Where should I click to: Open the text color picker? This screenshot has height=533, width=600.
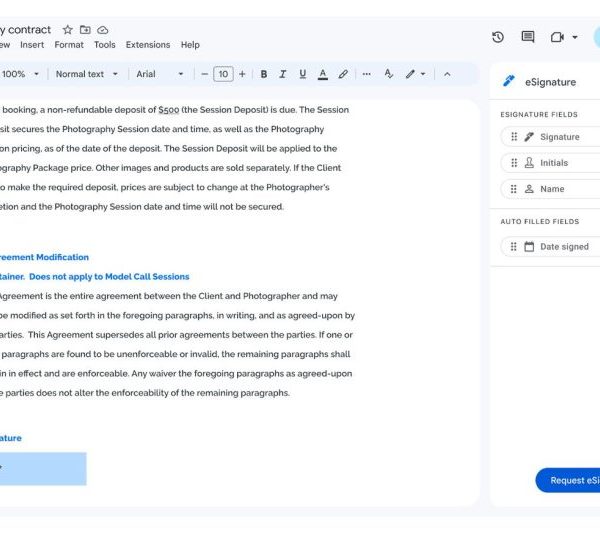tap(323, 74)
